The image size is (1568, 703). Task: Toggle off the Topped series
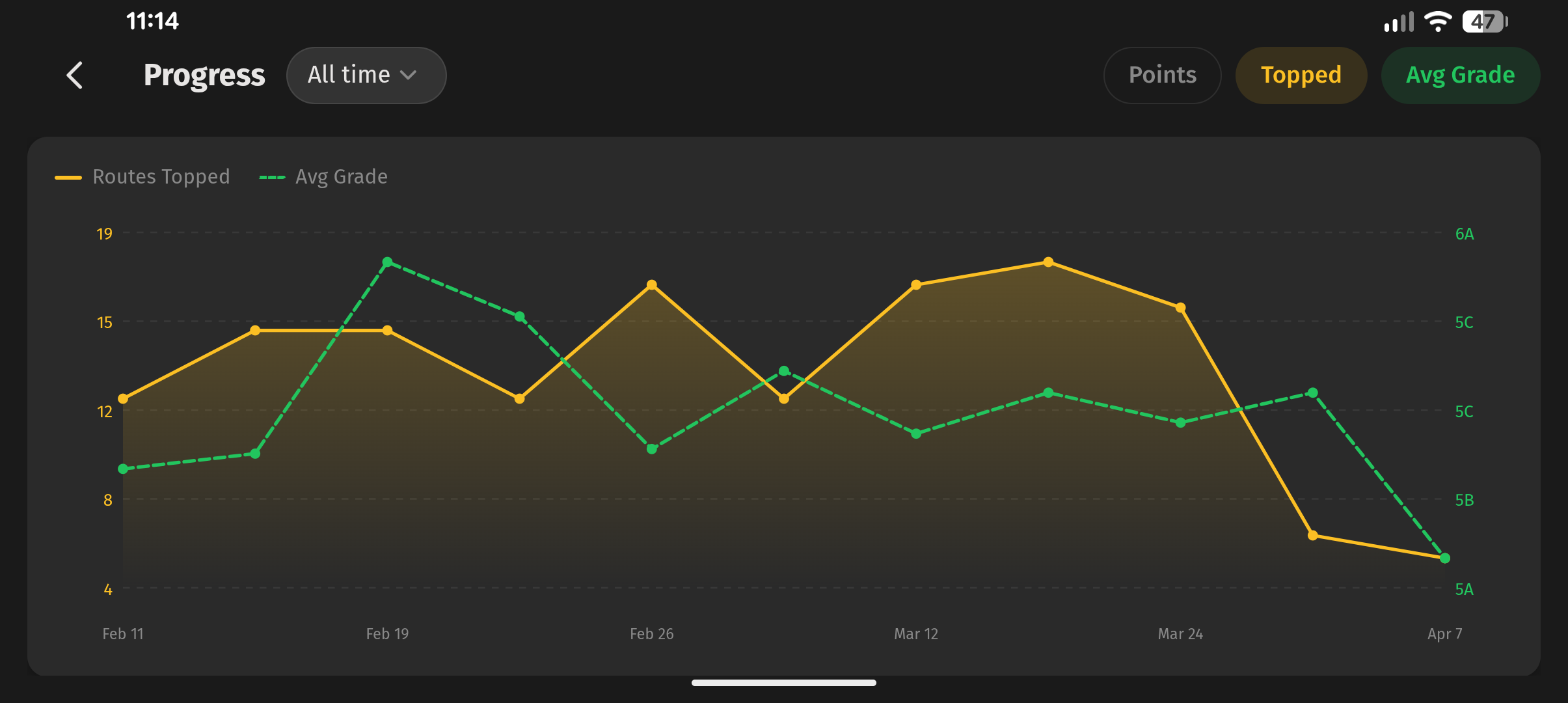coord(1301,76)
